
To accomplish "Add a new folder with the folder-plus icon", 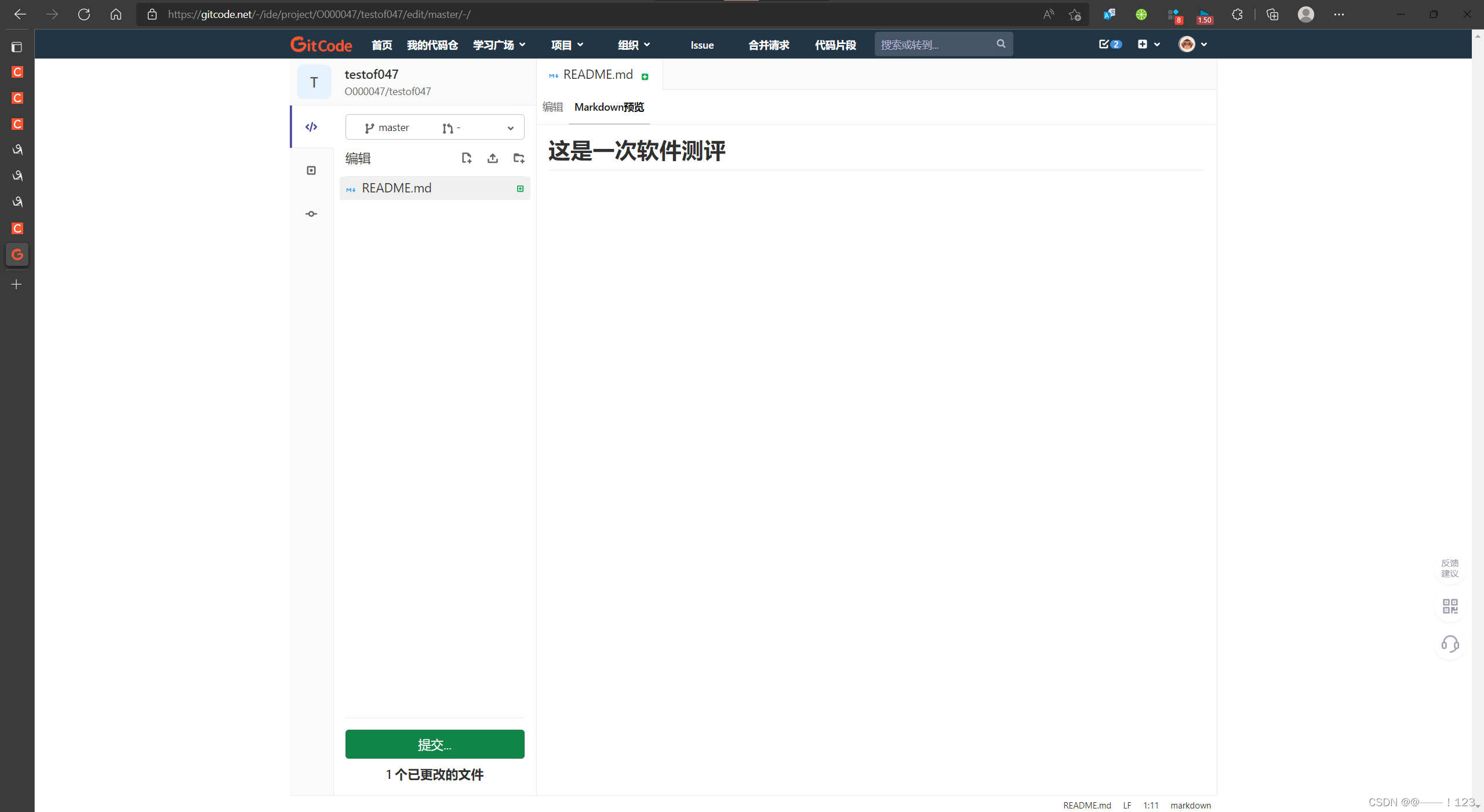I will (x=519, y=158).
